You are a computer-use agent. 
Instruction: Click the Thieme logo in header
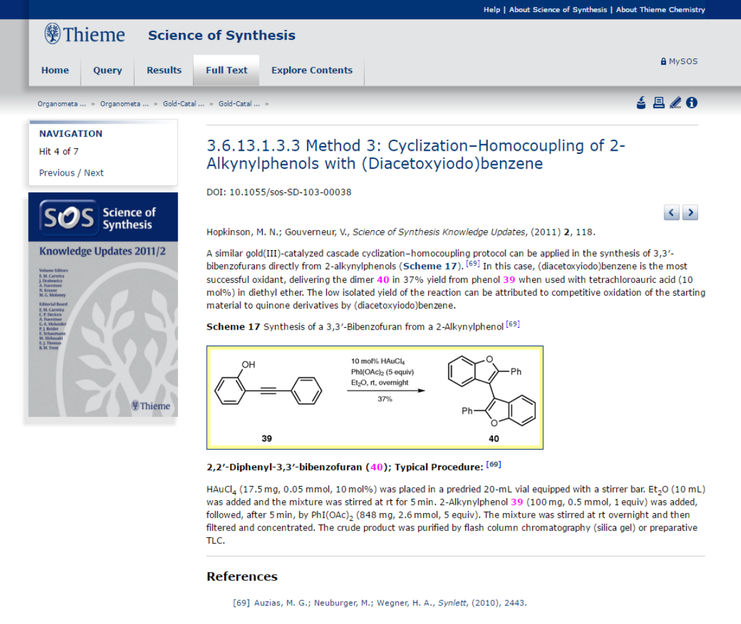(85, 35)
